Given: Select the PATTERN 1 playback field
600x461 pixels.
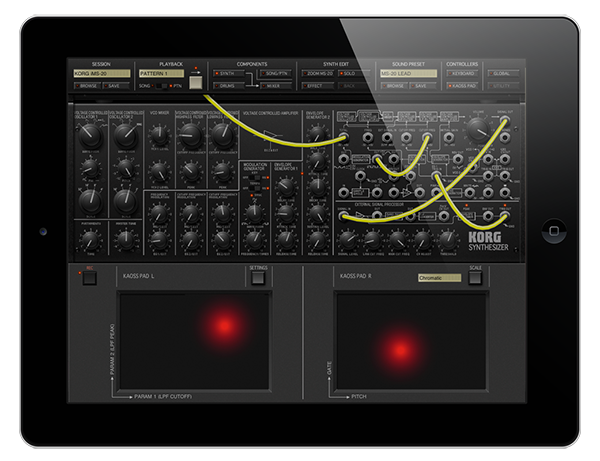Looking at the screenshot, I should 161,73.
